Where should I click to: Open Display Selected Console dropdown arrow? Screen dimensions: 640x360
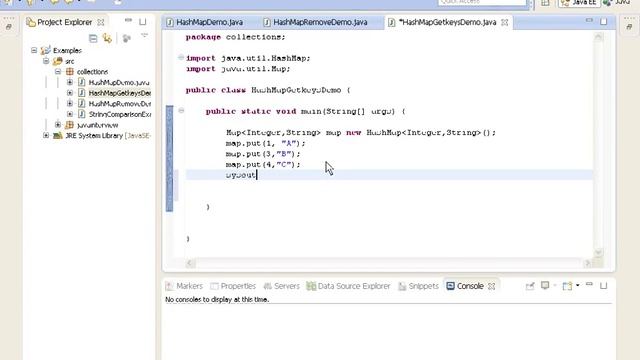pyautogui.click(x=555, y=286)
